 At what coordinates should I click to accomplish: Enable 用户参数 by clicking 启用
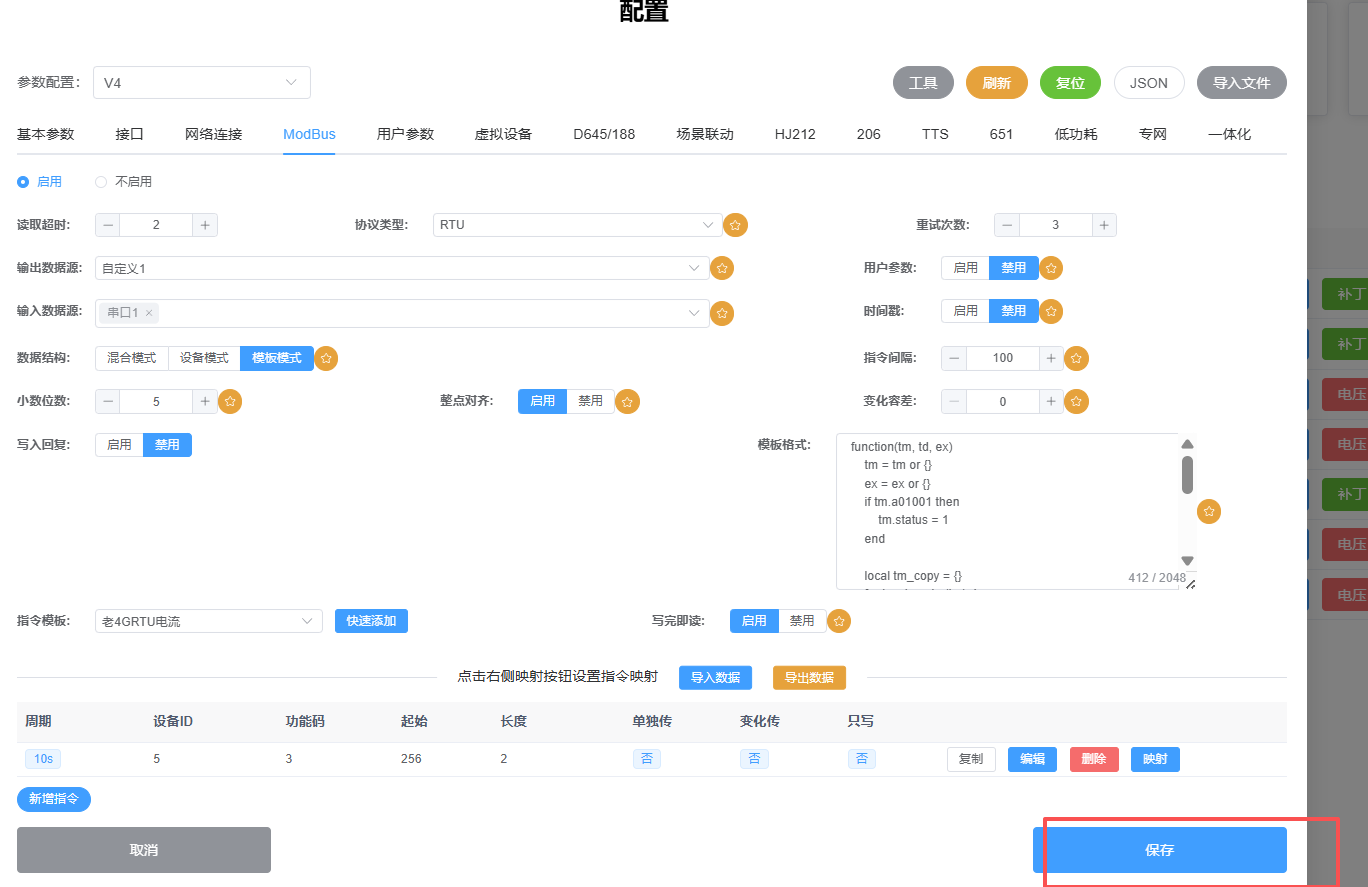(x=965, y=268)
